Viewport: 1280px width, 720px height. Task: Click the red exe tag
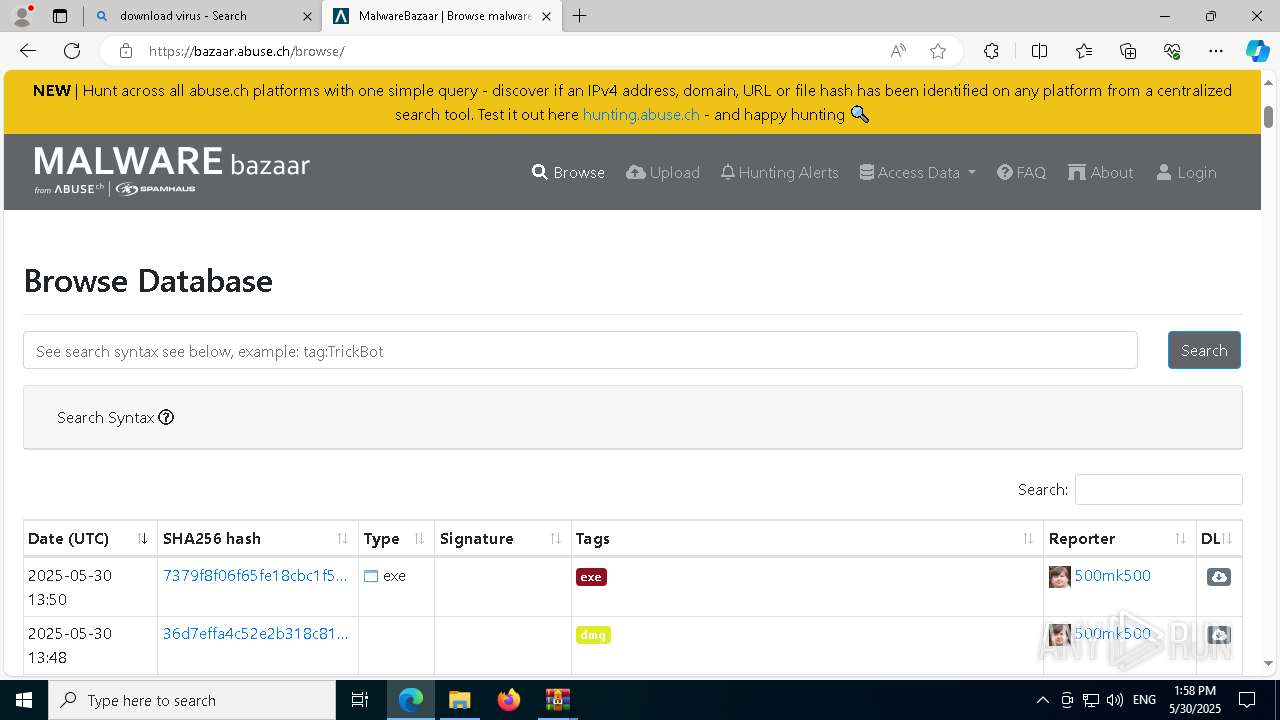point(591,577)
